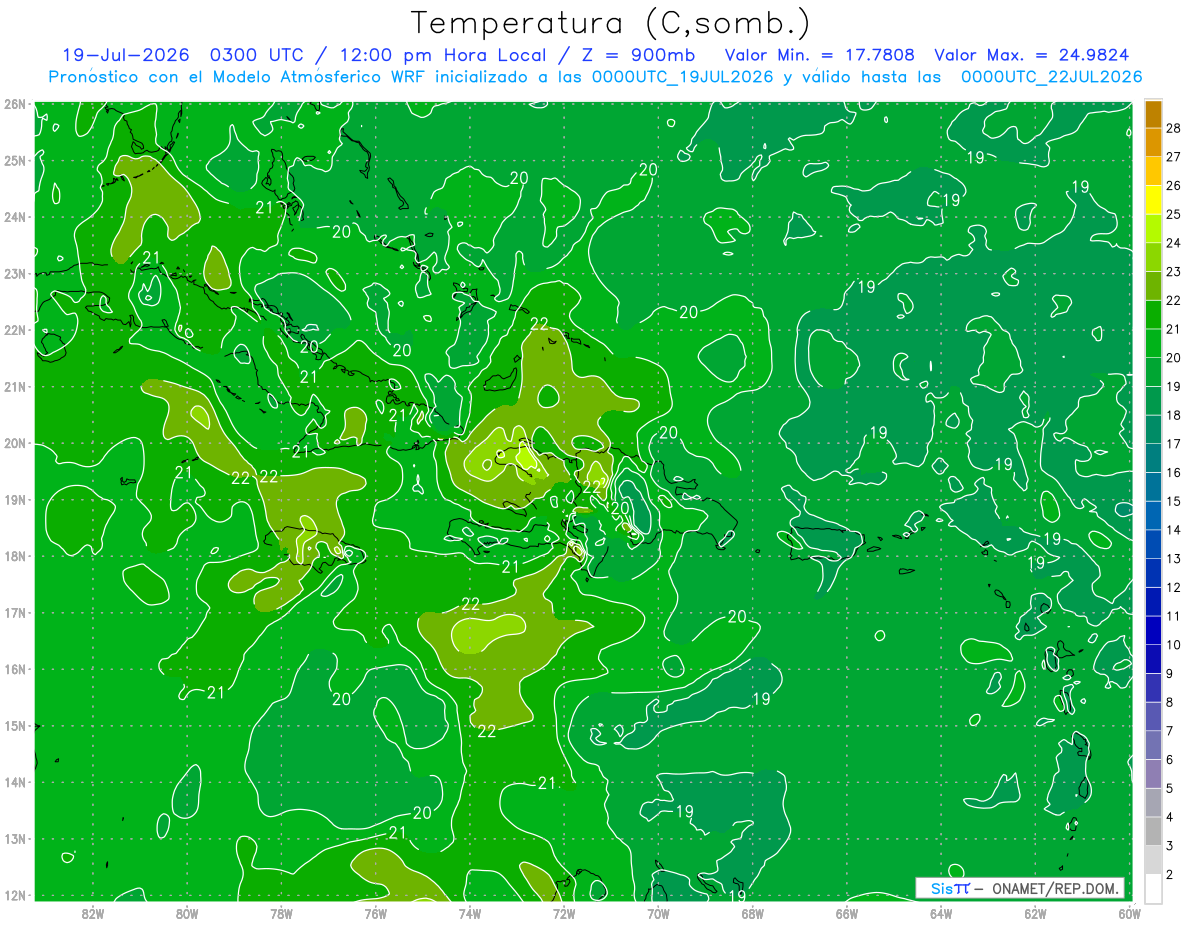Image resolution: width=1200 pixels, height=927 pixels.
Task: Click the 14N latitude axis label
Action: [15, 782]
